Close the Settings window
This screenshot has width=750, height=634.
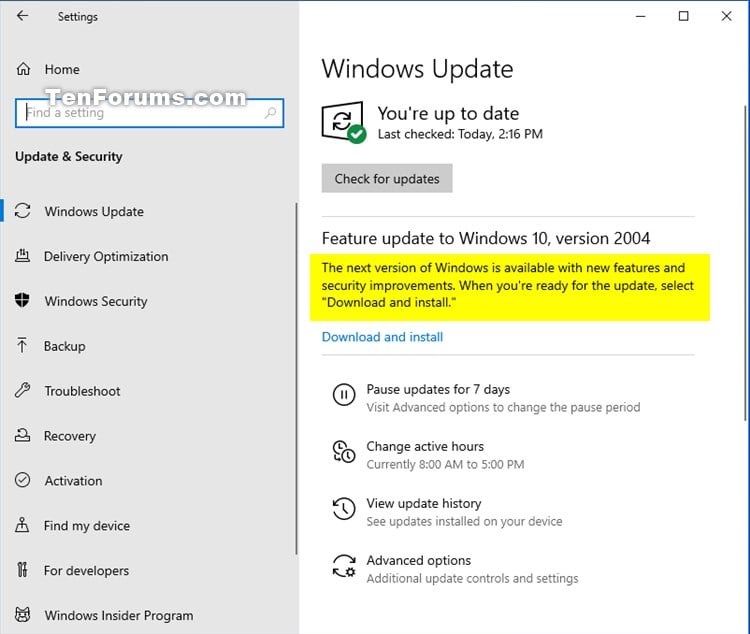(726, 16)
